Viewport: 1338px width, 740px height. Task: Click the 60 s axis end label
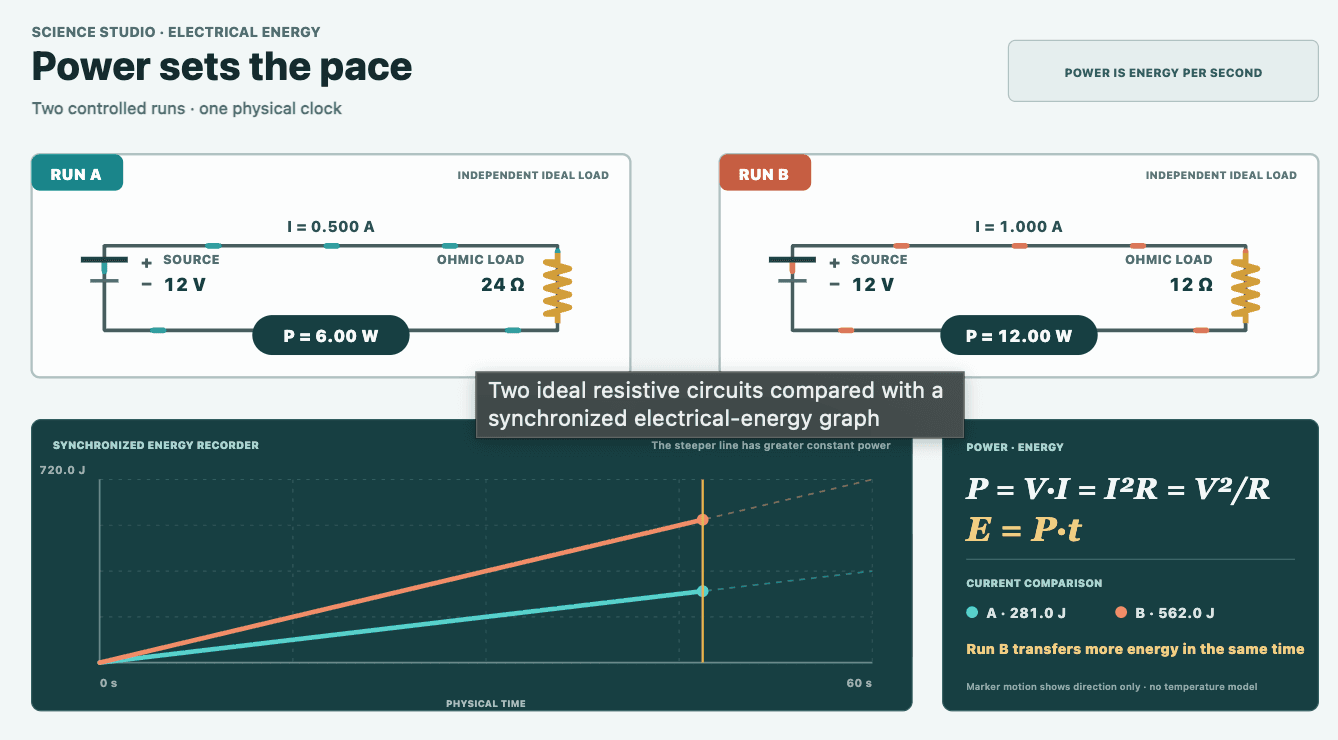860,683
